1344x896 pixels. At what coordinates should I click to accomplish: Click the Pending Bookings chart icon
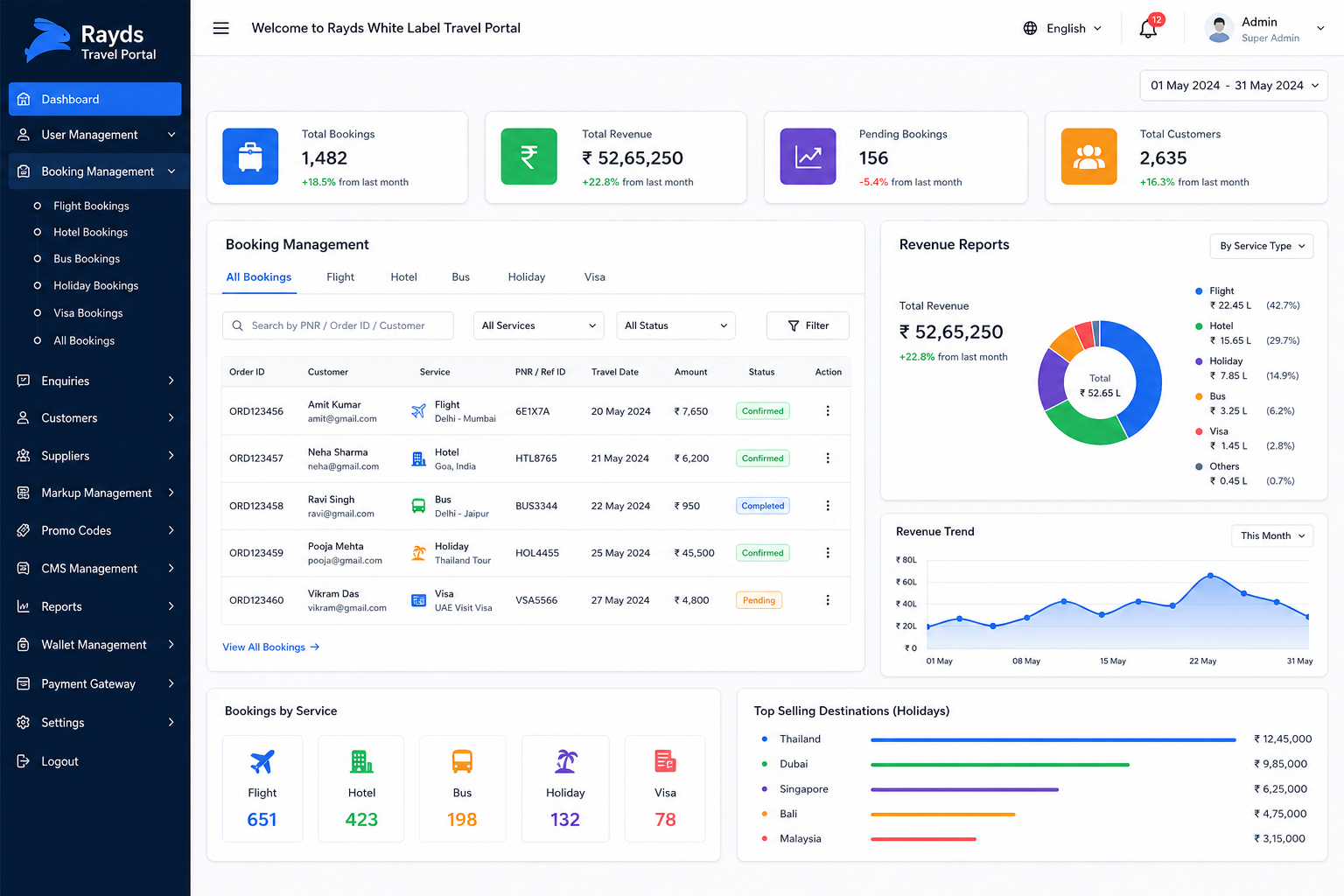(x=808, y=157)
